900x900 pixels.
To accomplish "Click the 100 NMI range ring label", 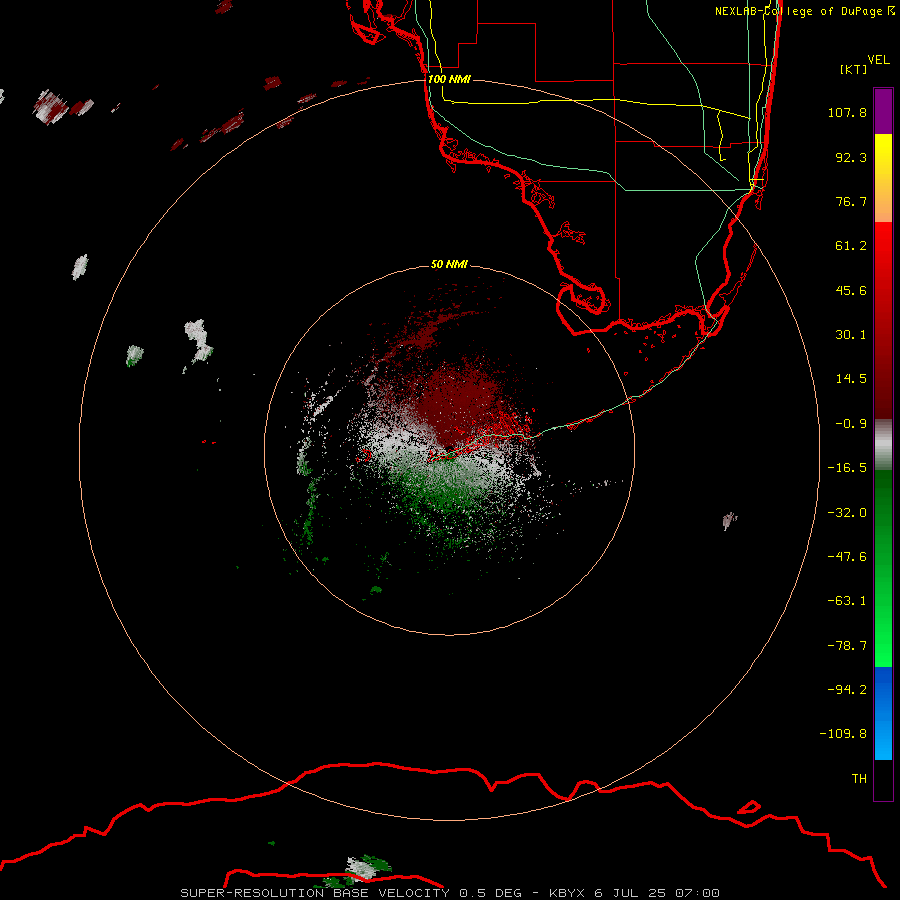I will coord(449,79).
